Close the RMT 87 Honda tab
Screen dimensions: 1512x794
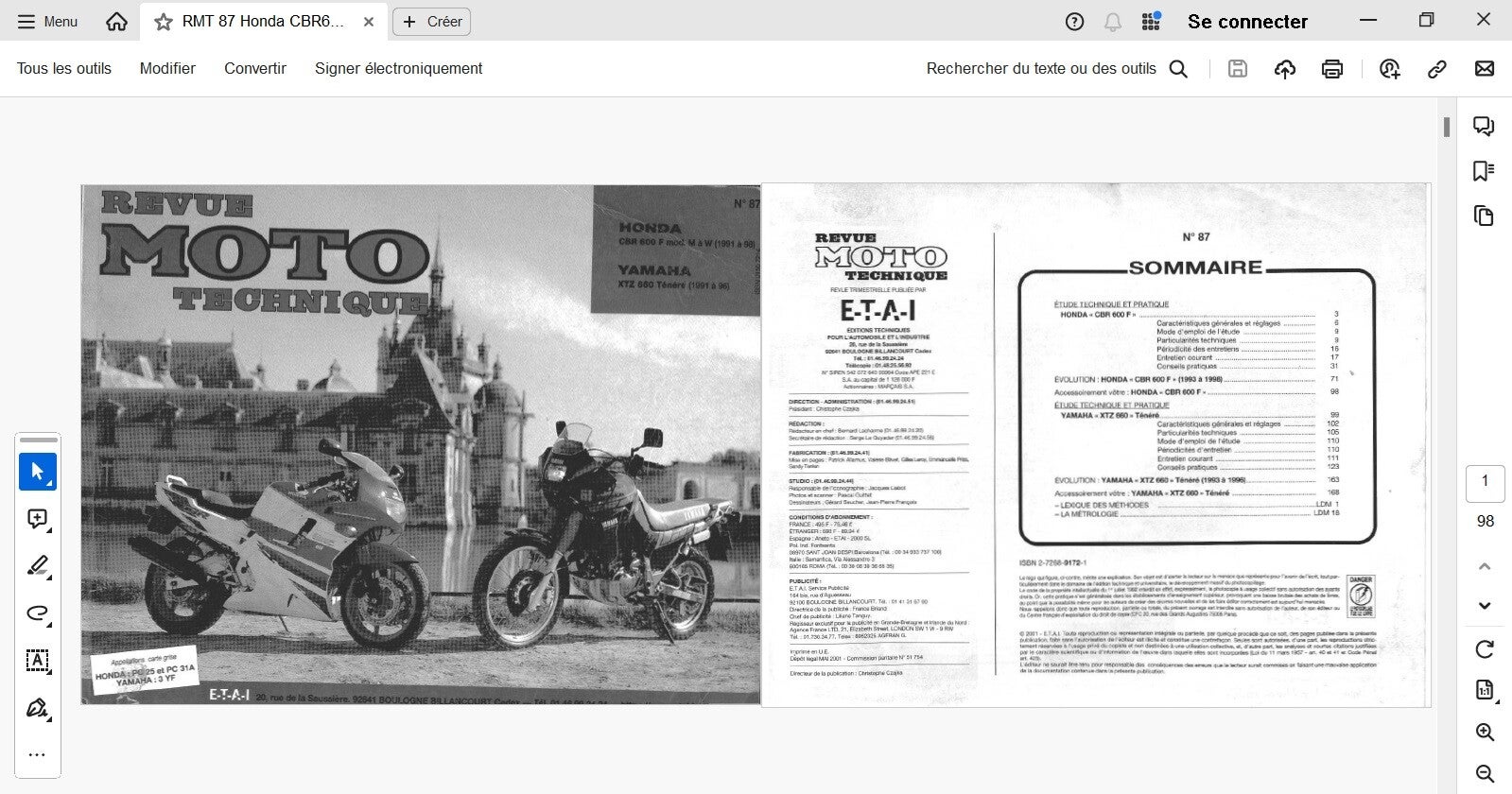point(369,22)
